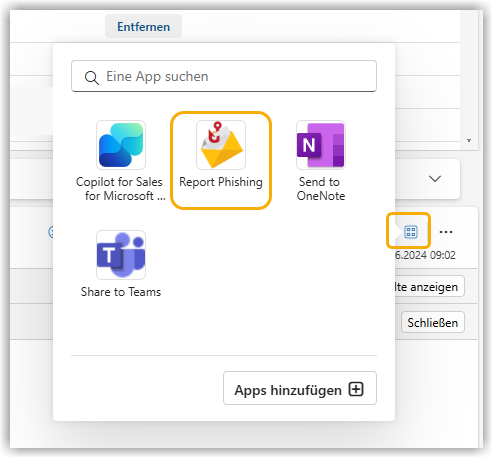Click the scrollbar down arrow
Viewport: 493px width, 458px height.
(x=469, y=140)
